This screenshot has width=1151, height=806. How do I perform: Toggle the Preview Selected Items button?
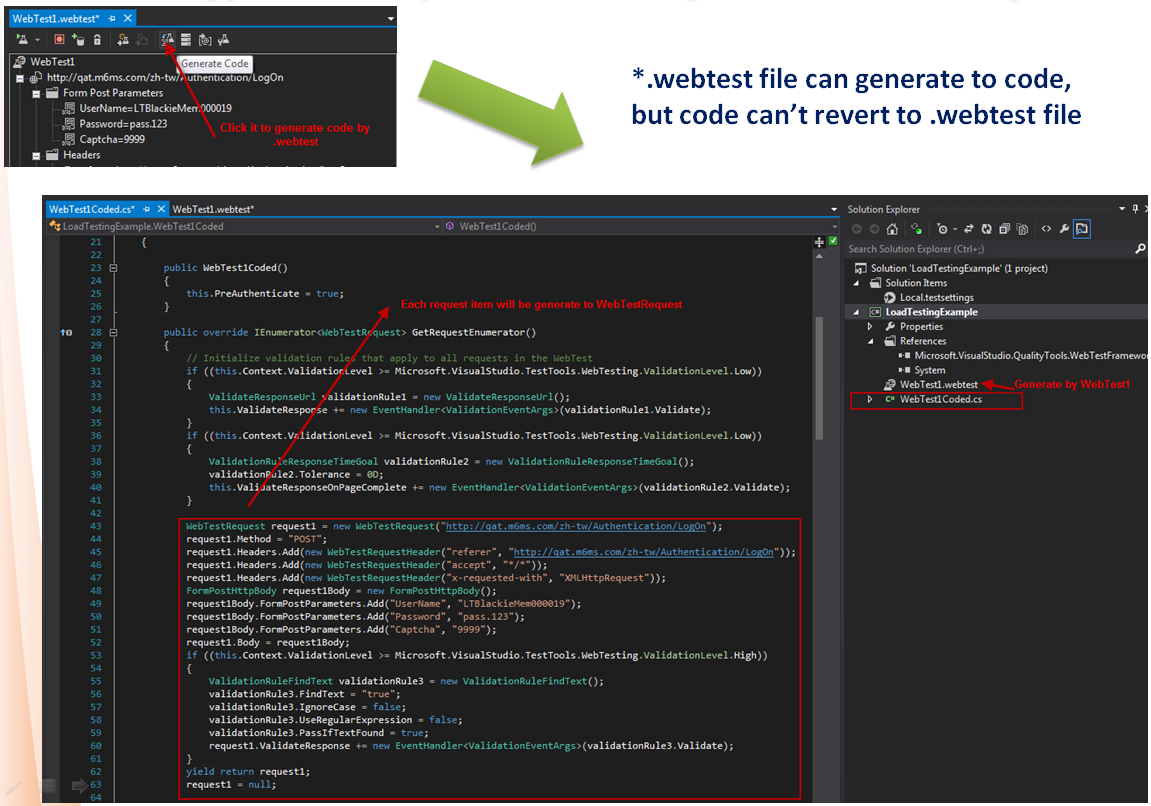1082,229
